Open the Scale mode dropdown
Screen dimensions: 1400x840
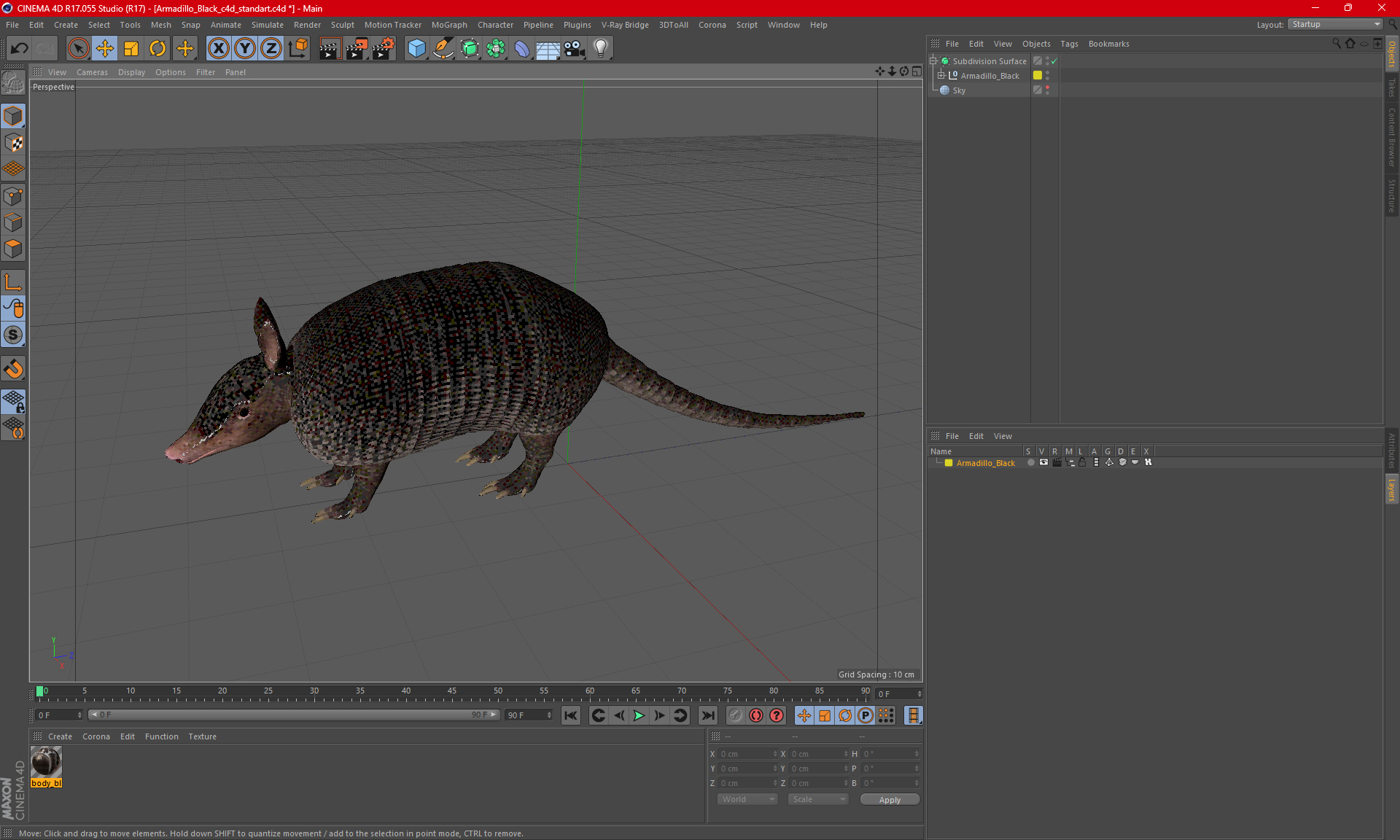click(817, 799)
